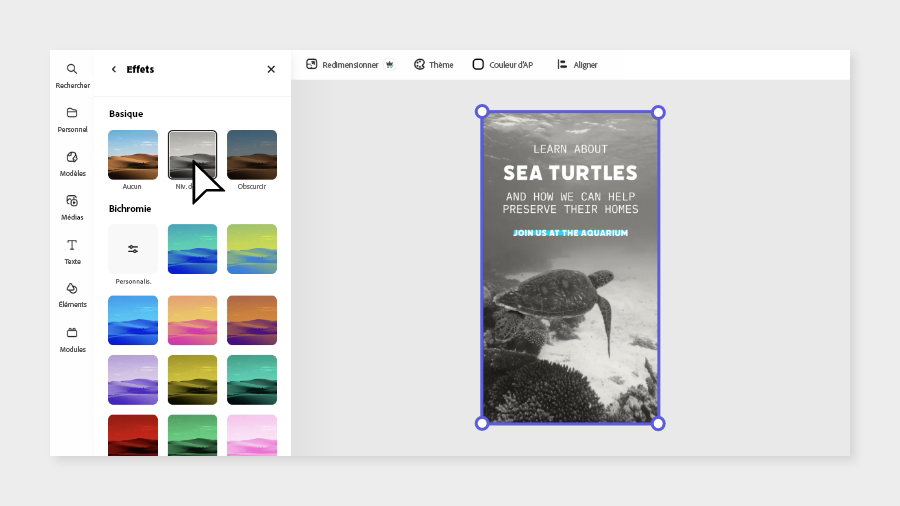Open the Éléments panel
The width and height of the screenshot is (900, 506).
72,295
